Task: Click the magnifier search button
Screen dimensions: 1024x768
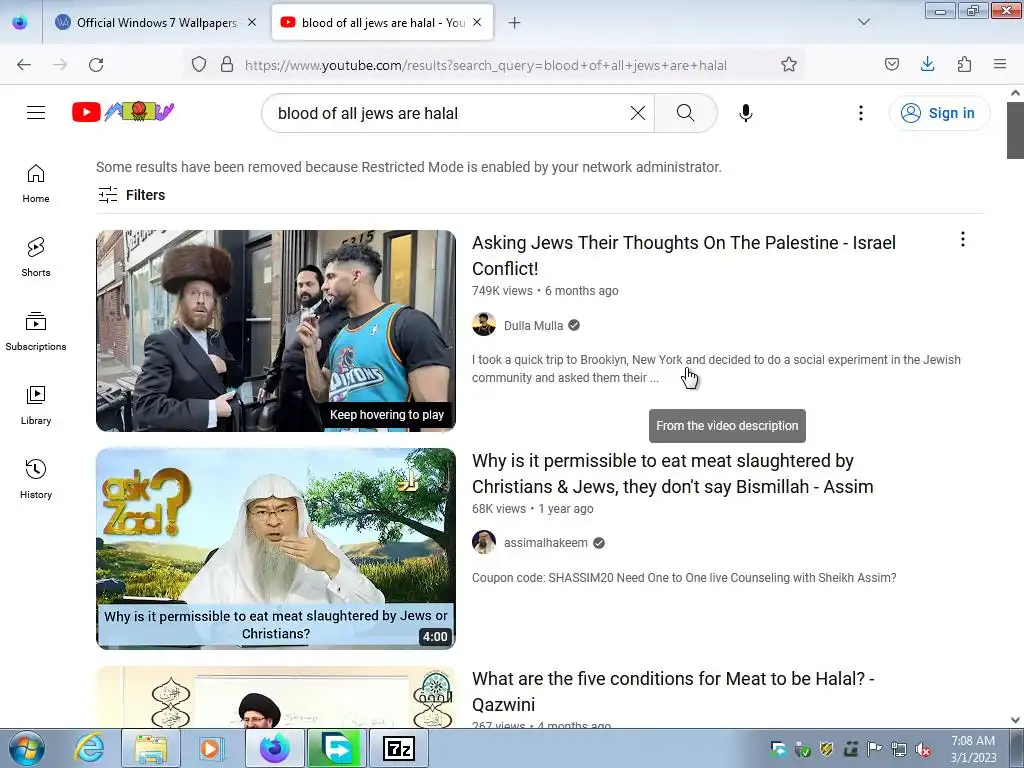Action: [686, 113]
